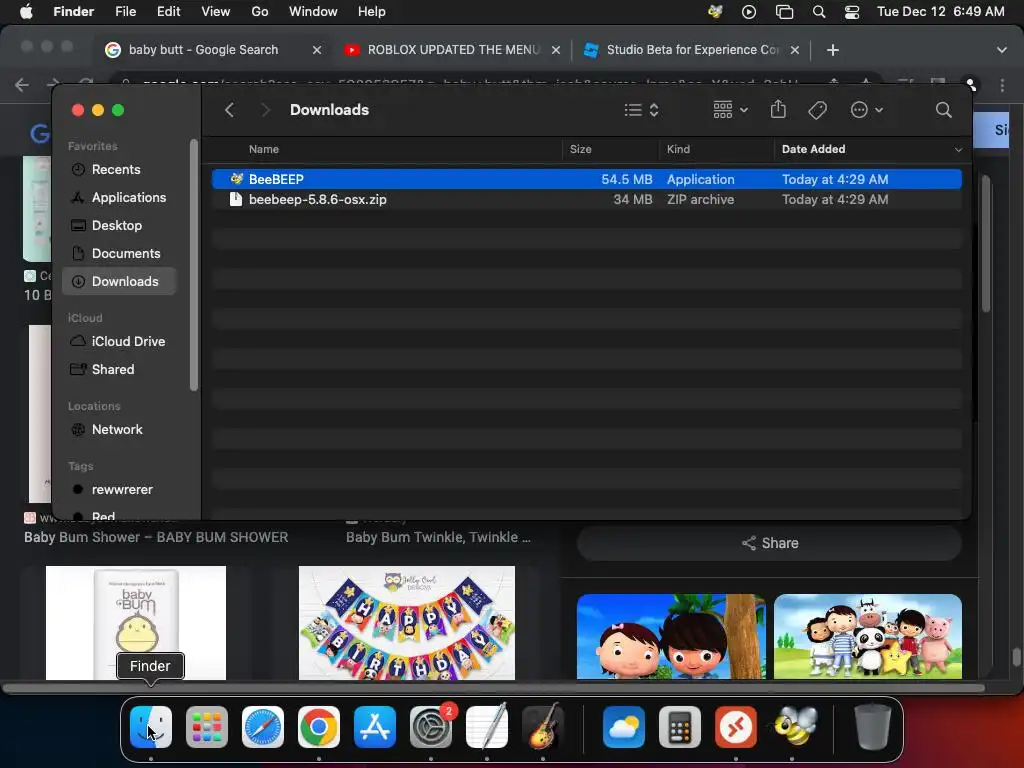This screenshot has width=1024, height=768.
Task: Close the Google Search browser tab
Action: click(x=317, y=50)
